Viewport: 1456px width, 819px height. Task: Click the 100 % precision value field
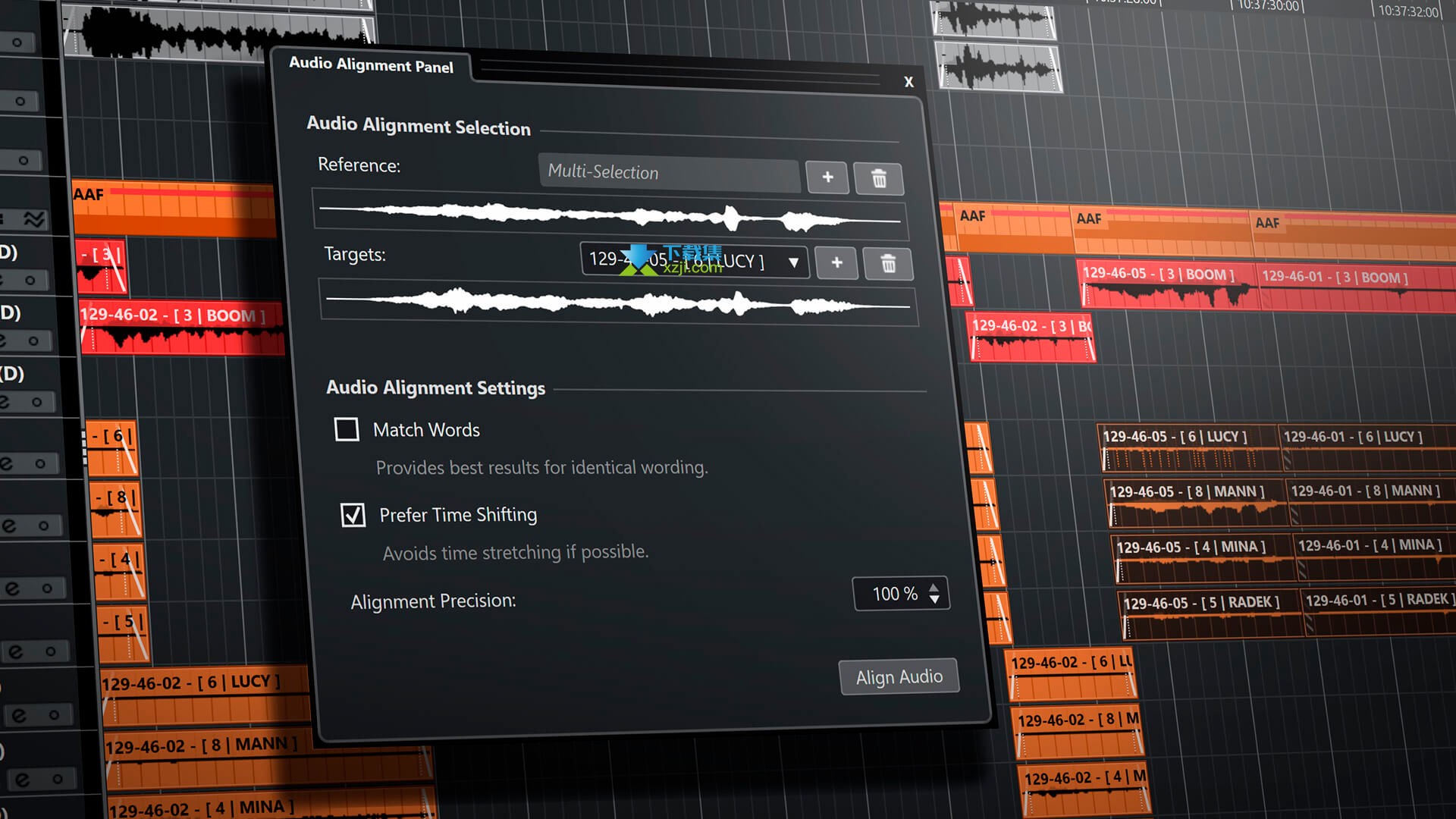pyautogui.click(x=895, y=594)
